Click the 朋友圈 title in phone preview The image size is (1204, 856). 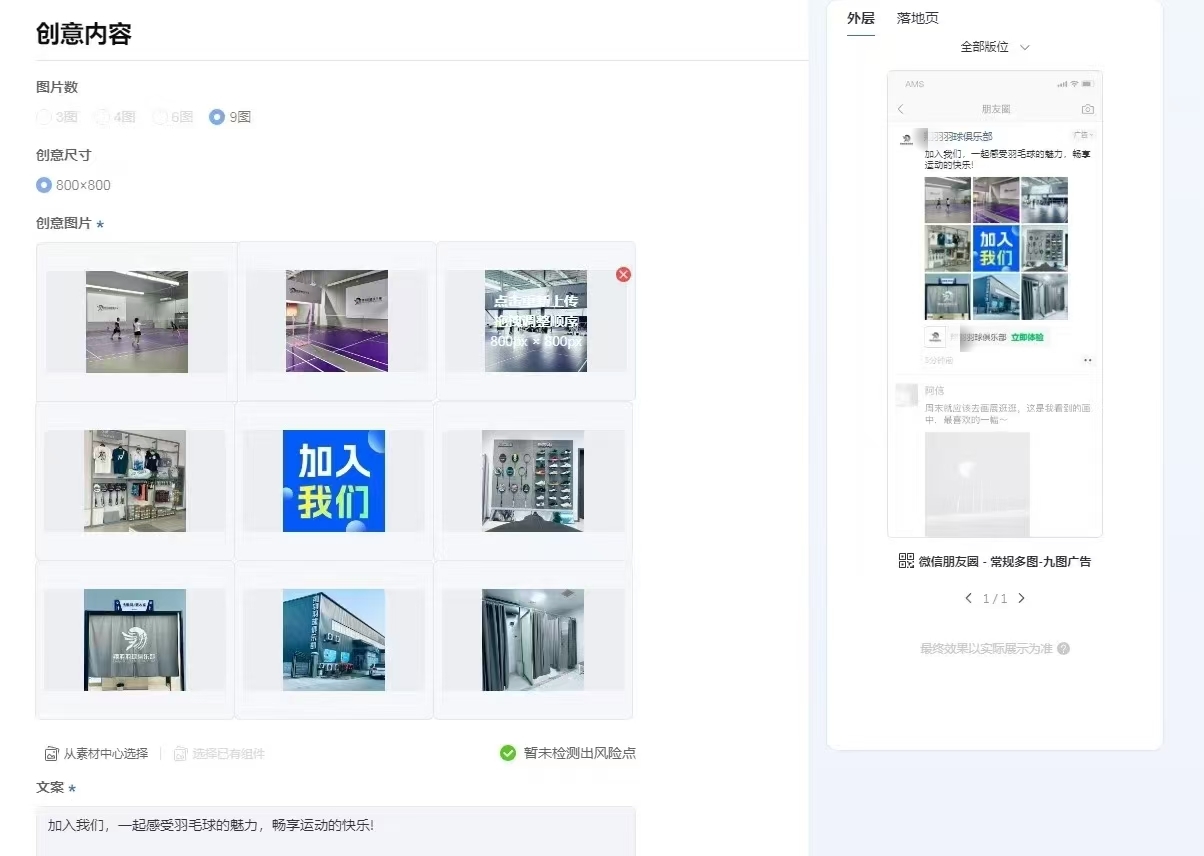(x=995, y=109)
